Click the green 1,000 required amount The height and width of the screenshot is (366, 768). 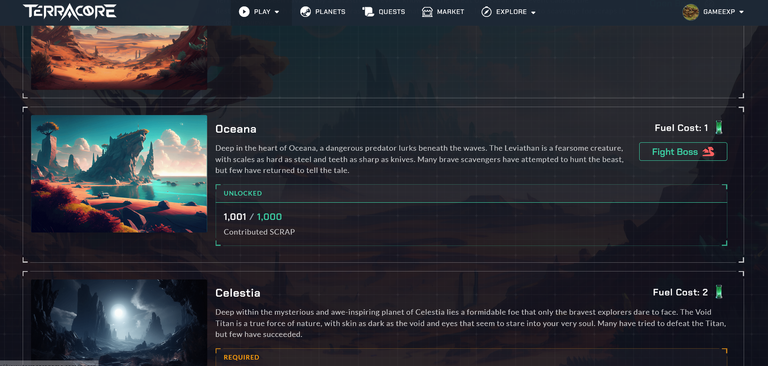pos(269,217)
